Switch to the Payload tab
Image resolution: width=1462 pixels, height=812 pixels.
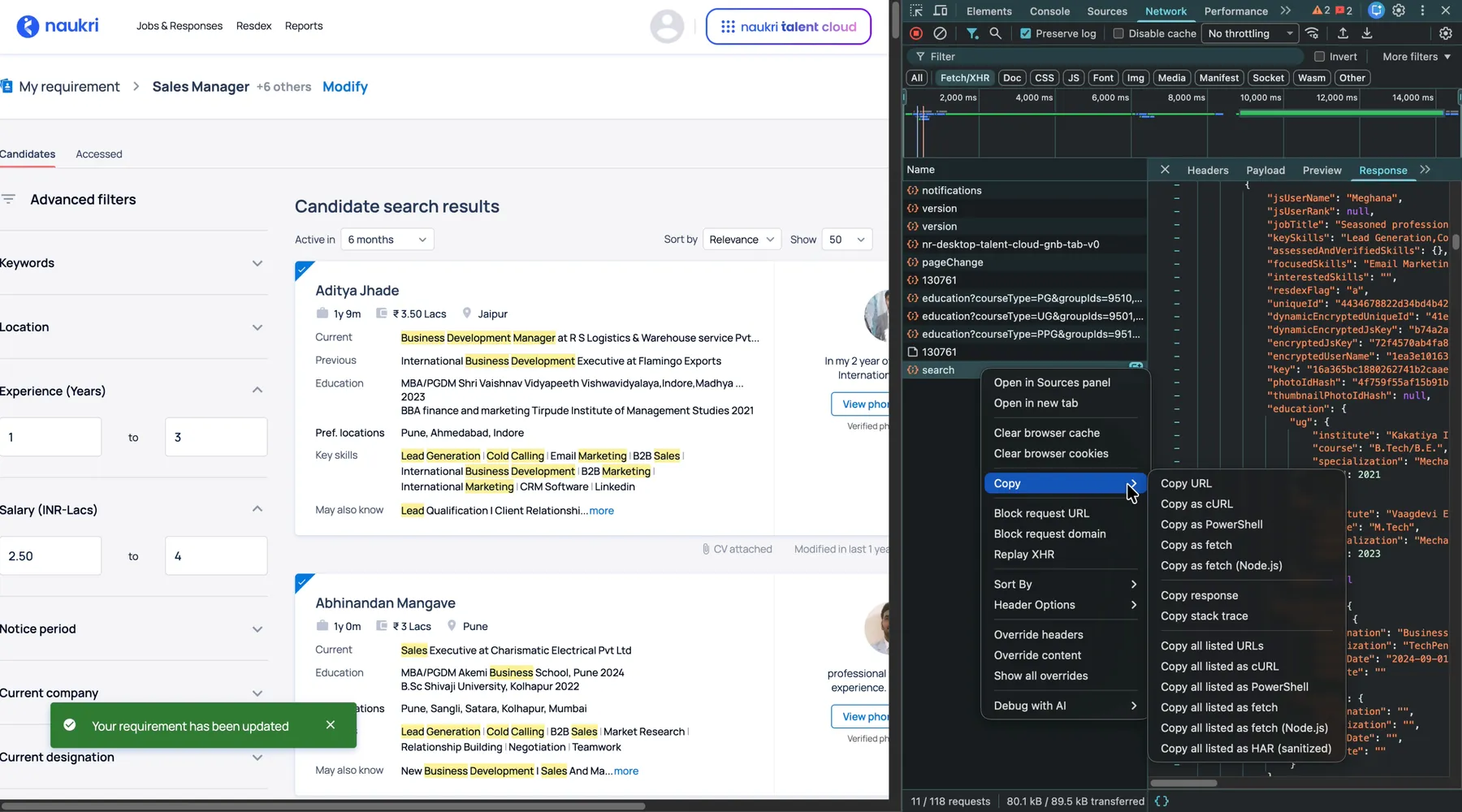1265,171
